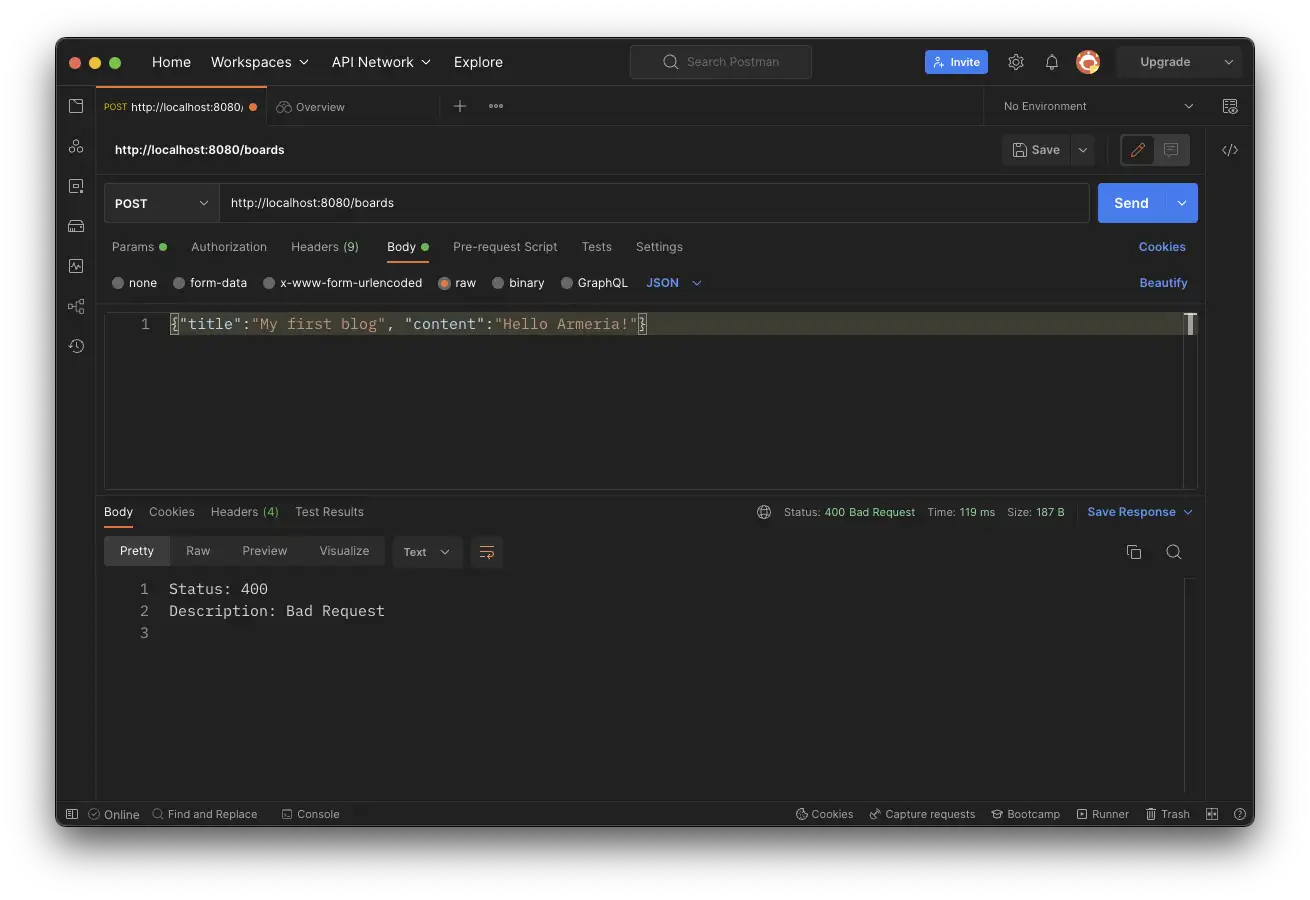Open the JSON body format dropdown
The image size is (1310, 900).
point(674,283)
